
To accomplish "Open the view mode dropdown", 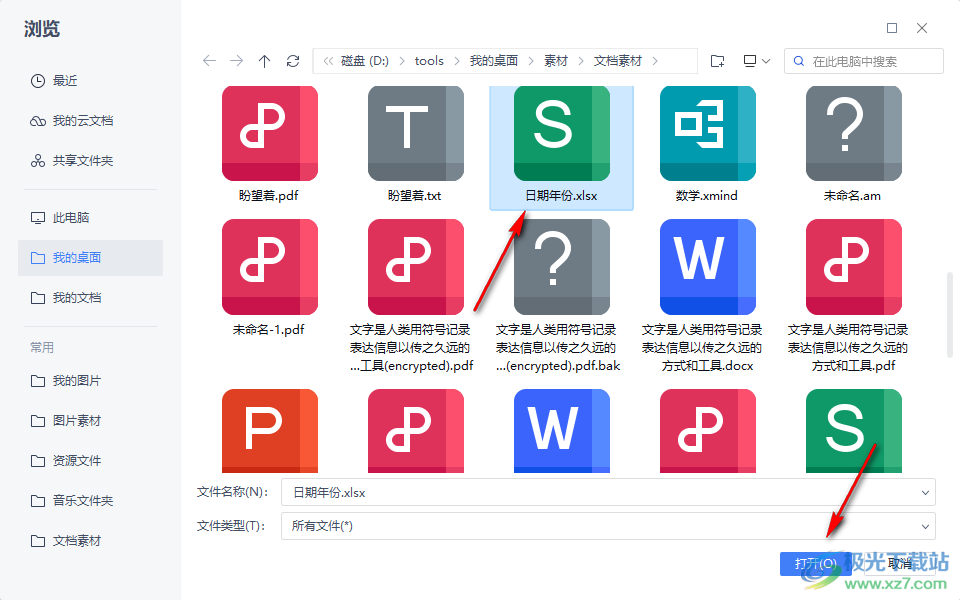I will coord(756,61).
